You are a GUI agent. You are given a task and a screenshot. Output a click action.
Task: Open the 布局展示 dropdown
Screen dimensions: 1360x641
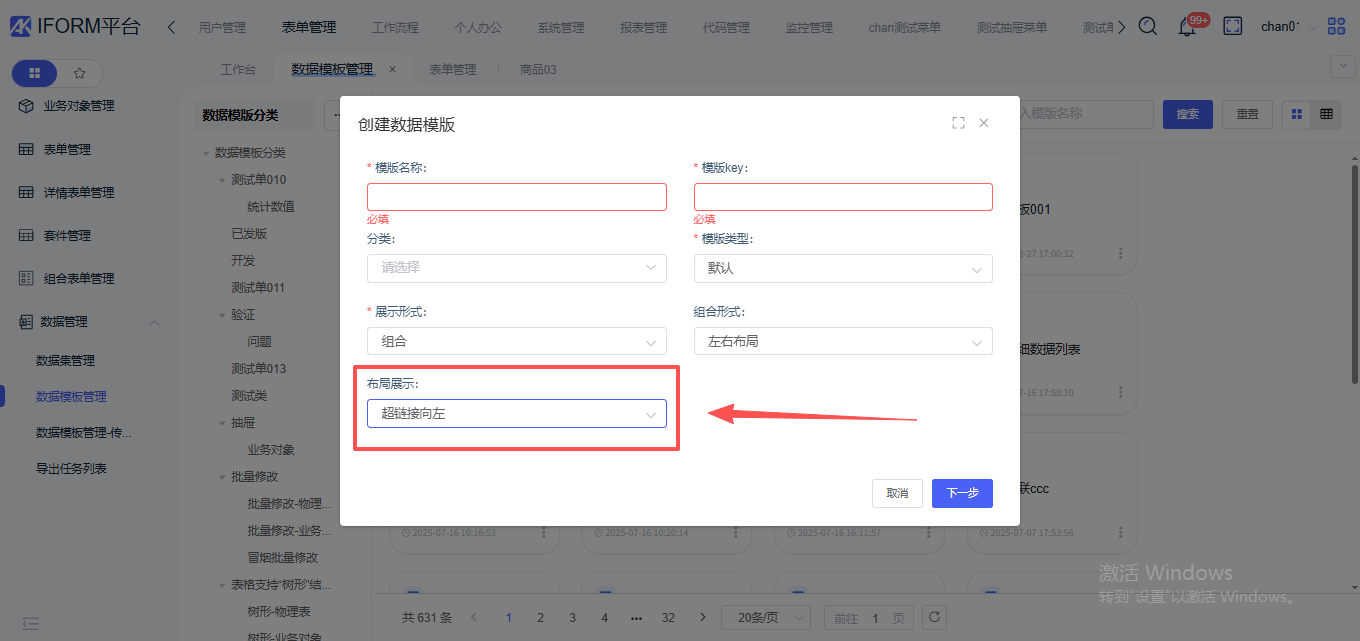(516, 413)
